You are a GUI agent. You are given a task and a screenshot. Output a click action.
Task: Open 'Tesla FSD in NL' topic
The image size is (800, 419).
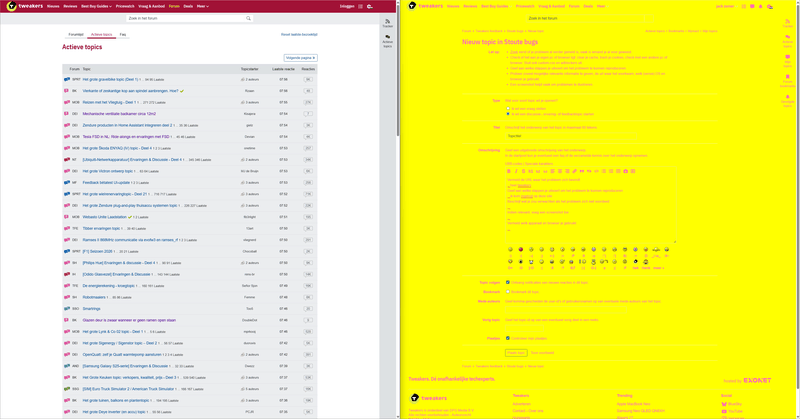pos(126,137)
